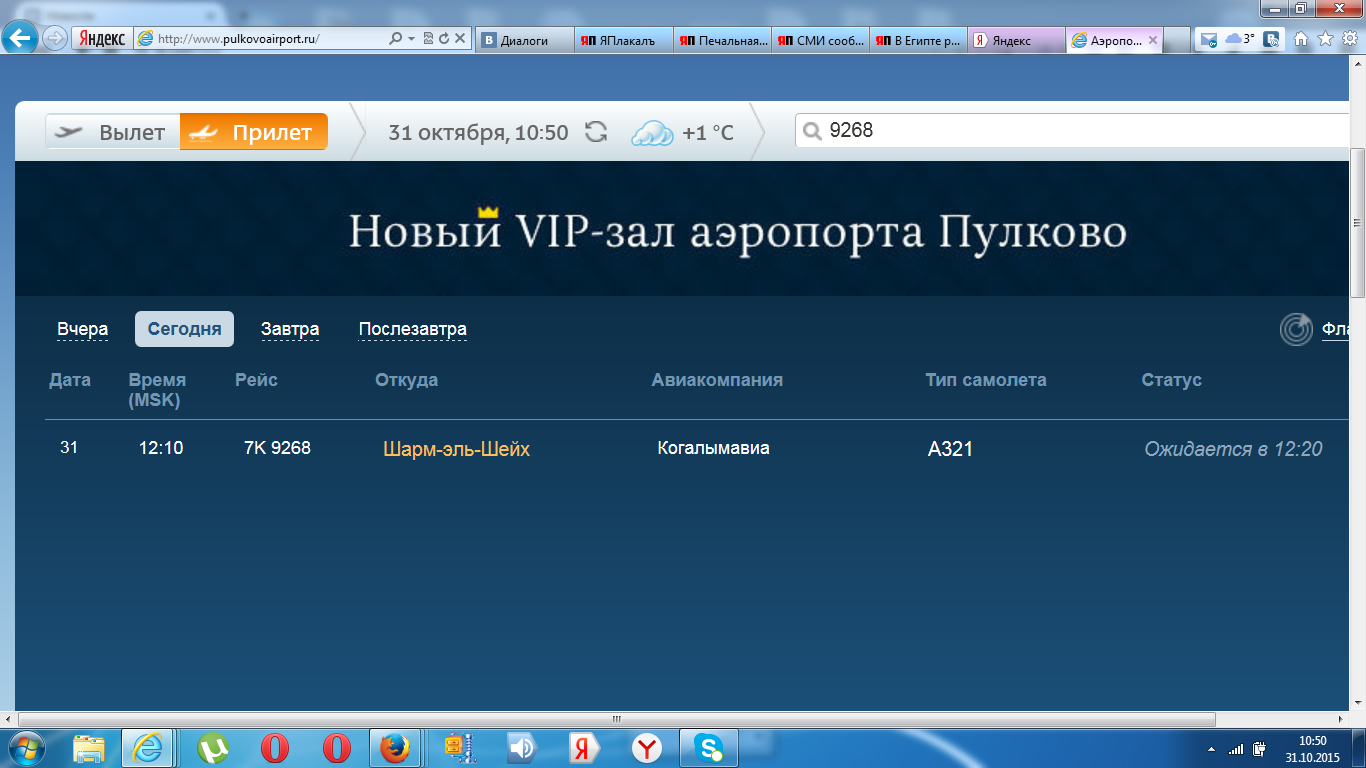This screenshot has height=768, width=1366.
Task: Switch to the Печальная... browser tab
Action: (x=722, y=40)
